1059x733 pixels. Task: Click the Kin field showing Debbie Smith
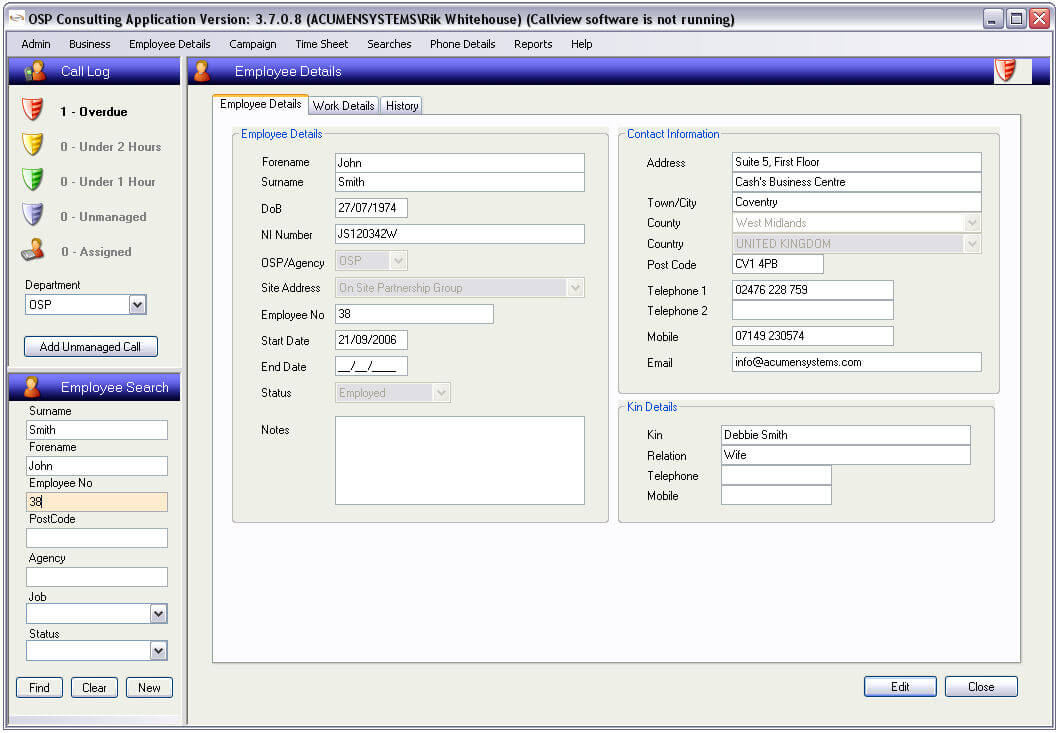pyautogui.click(x=846, y=435)
